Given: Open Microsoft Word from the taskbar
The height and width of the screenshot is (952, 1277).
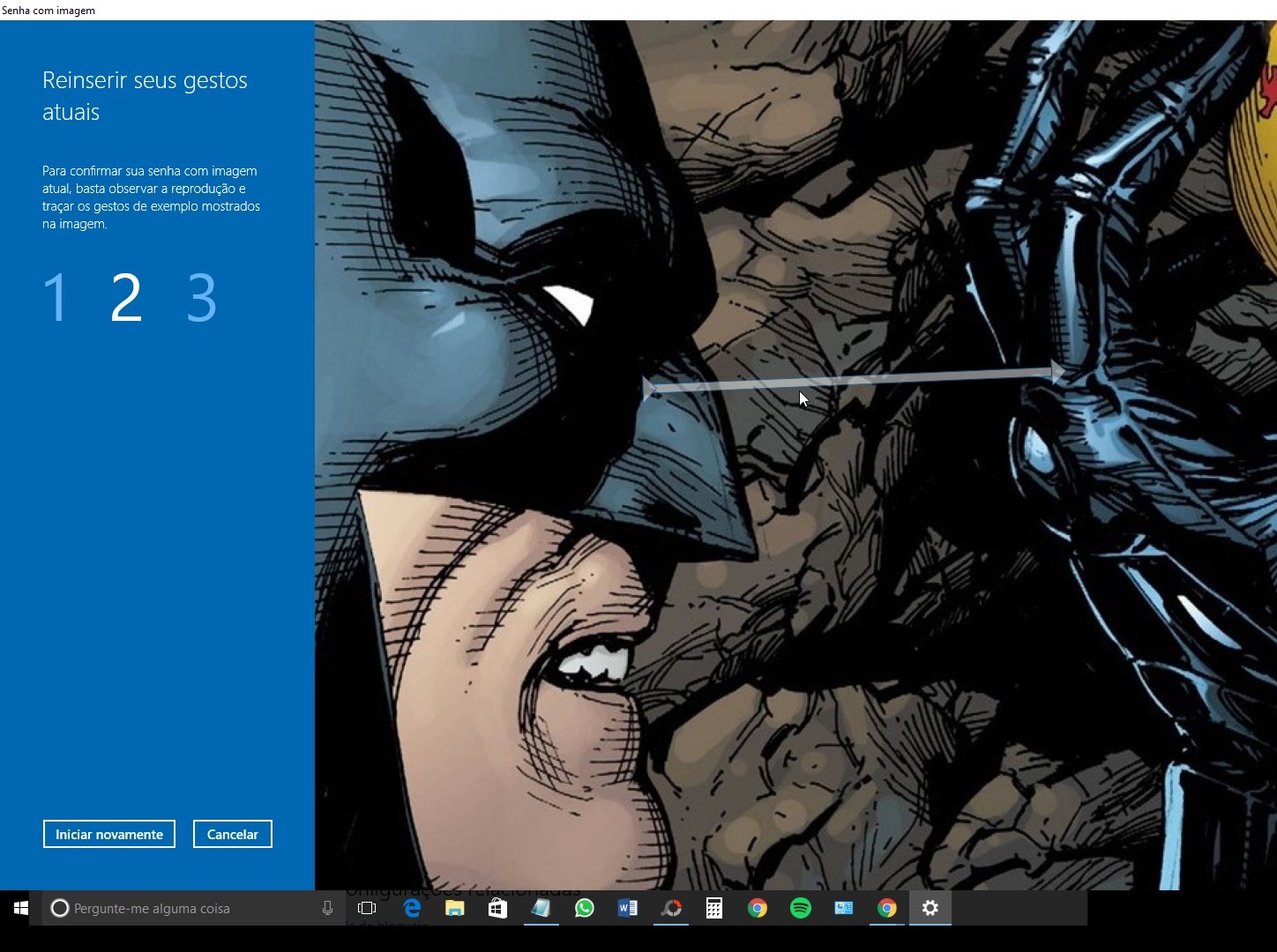Looking at the screenshot, I should pos(628,908).
